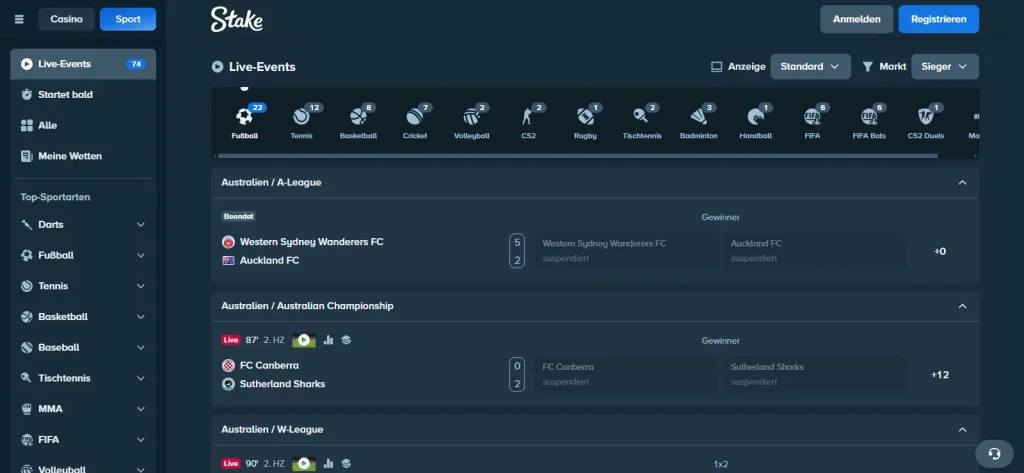Screen dimensions: 1024x473
Task: Click the sports carousel horizontal scrollbar
Action: pyautogui.click(x=577, y=155)
